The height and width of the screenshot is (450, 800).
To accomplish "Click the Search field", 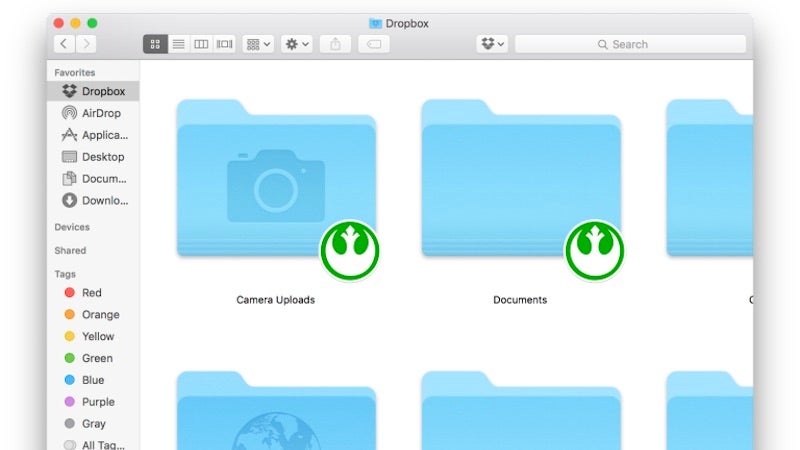I will pos(630,44).
